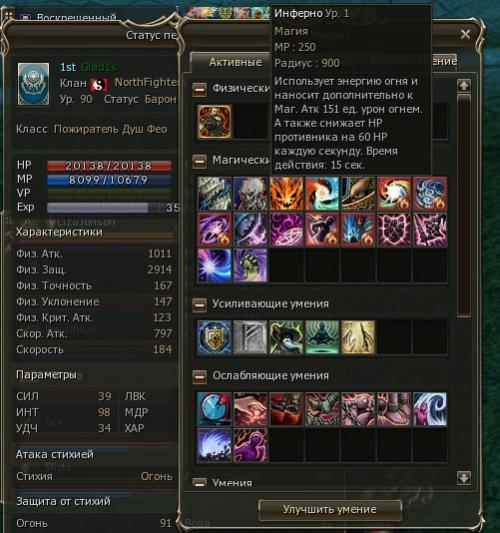Click the Улучшить умение button
This screenshot has width=500, height=533.
click(x=330, y=509)
